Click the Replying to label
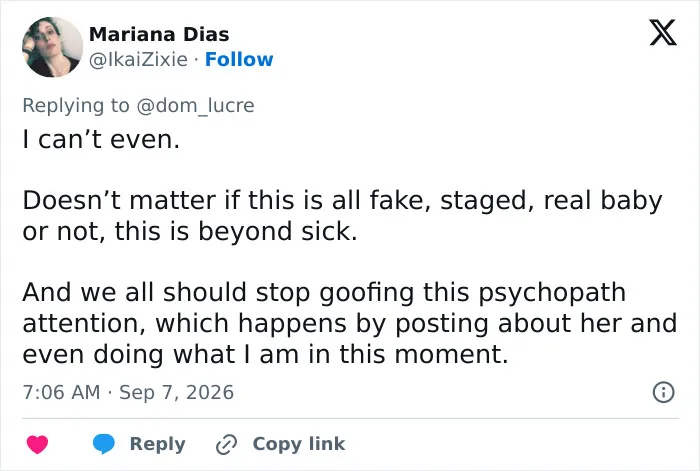The width and height of the screenshot is (700, 471). coord(76,106)
